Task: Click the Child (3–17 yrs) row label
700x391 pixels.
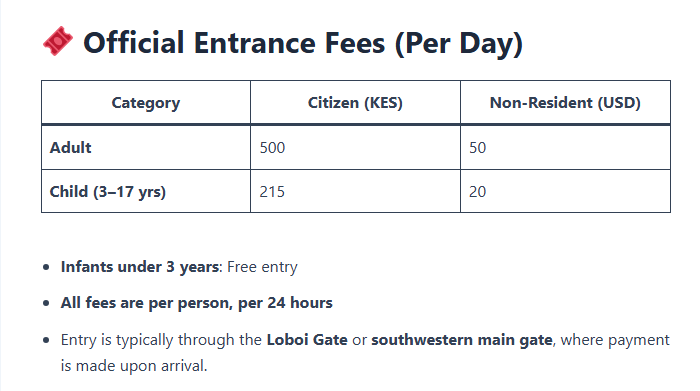Action: pyautogui.click(x=146, y=191)
